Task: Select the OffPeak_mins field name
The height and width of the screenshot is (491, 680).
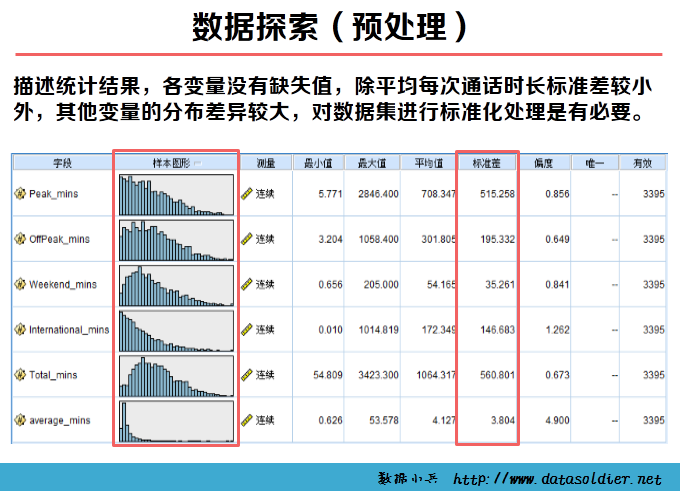Action: [59, 239]
